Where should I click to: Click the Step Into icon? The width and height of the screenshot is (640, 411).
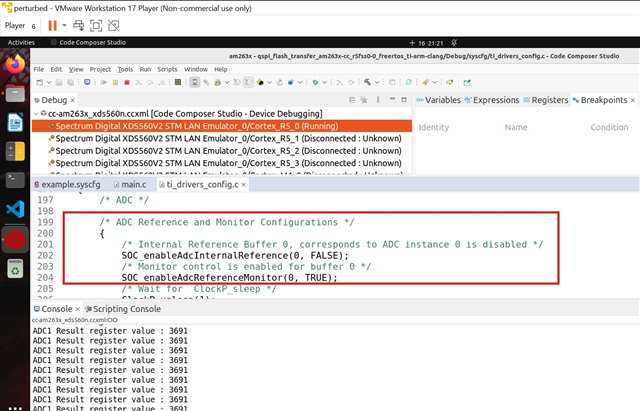pyautogui.click(x=138, y=82)
